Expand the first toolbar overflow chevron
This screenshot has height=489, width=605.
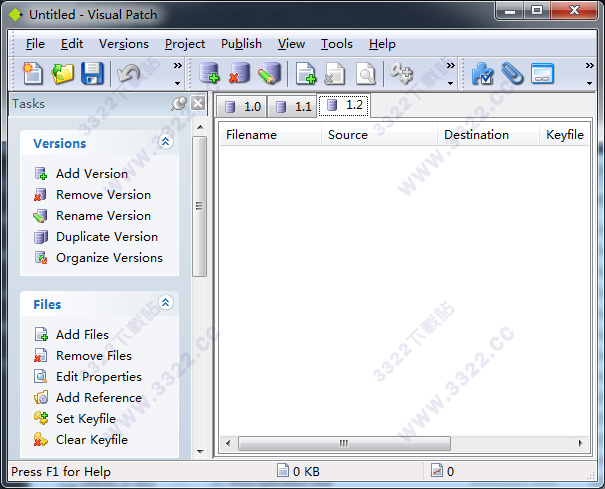[177, 66]
